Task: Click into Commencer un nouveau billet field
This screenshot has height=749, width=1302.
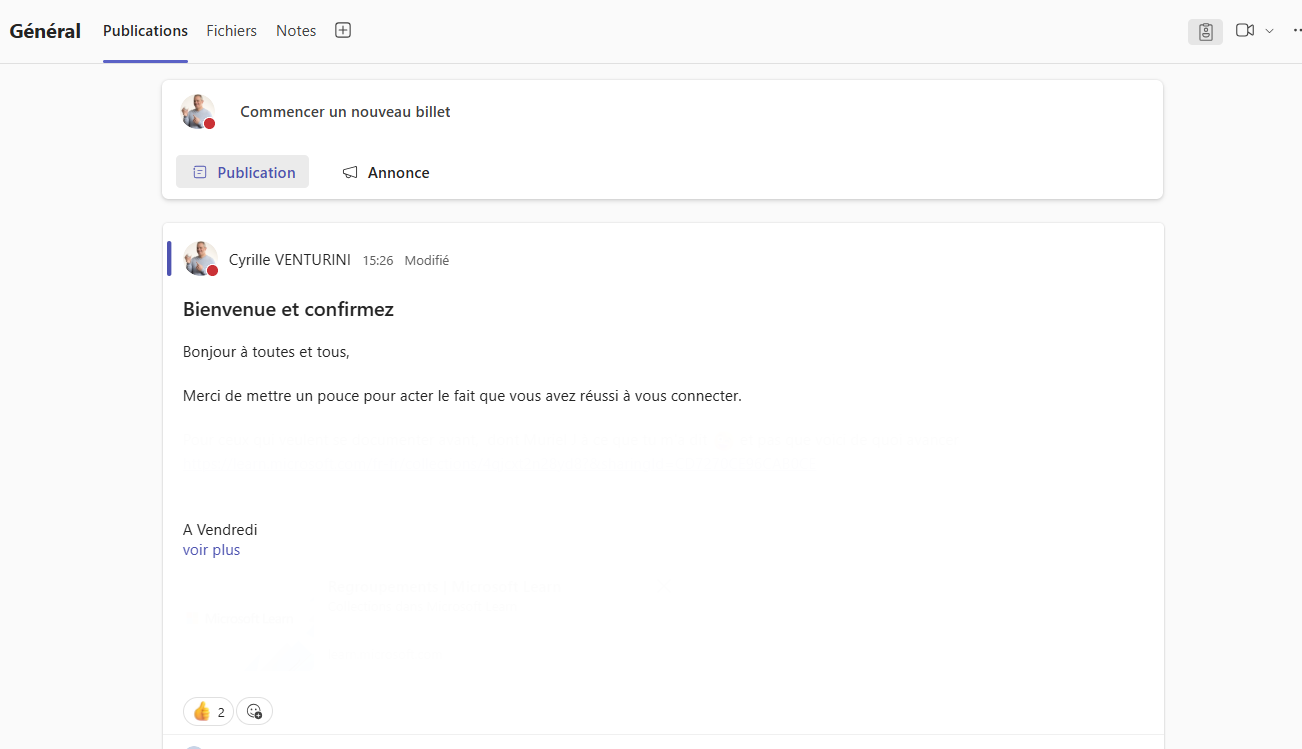Action: [x=345, y=112]
